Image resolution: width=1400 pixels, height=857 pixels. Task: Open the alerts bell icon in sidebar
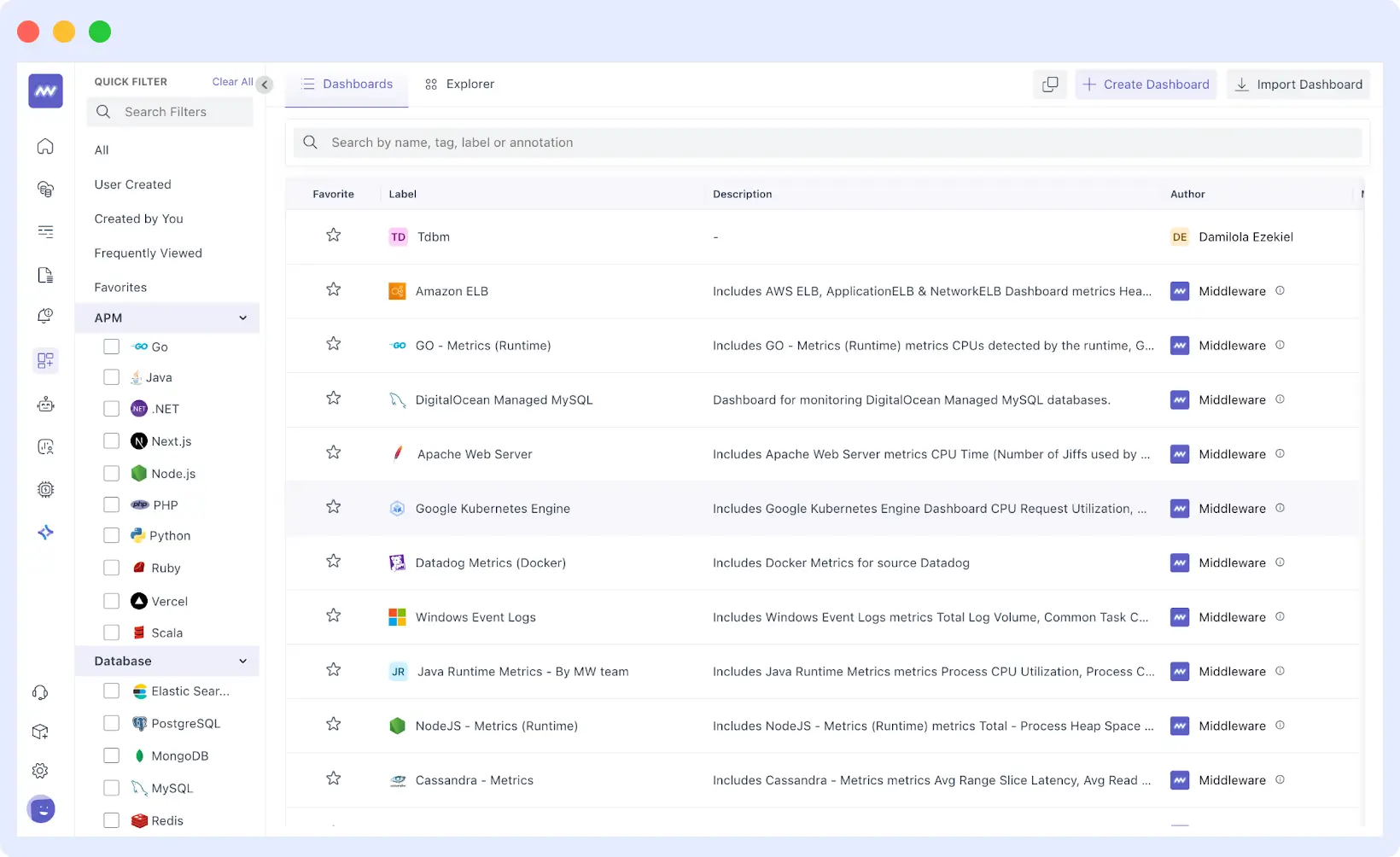44,316
